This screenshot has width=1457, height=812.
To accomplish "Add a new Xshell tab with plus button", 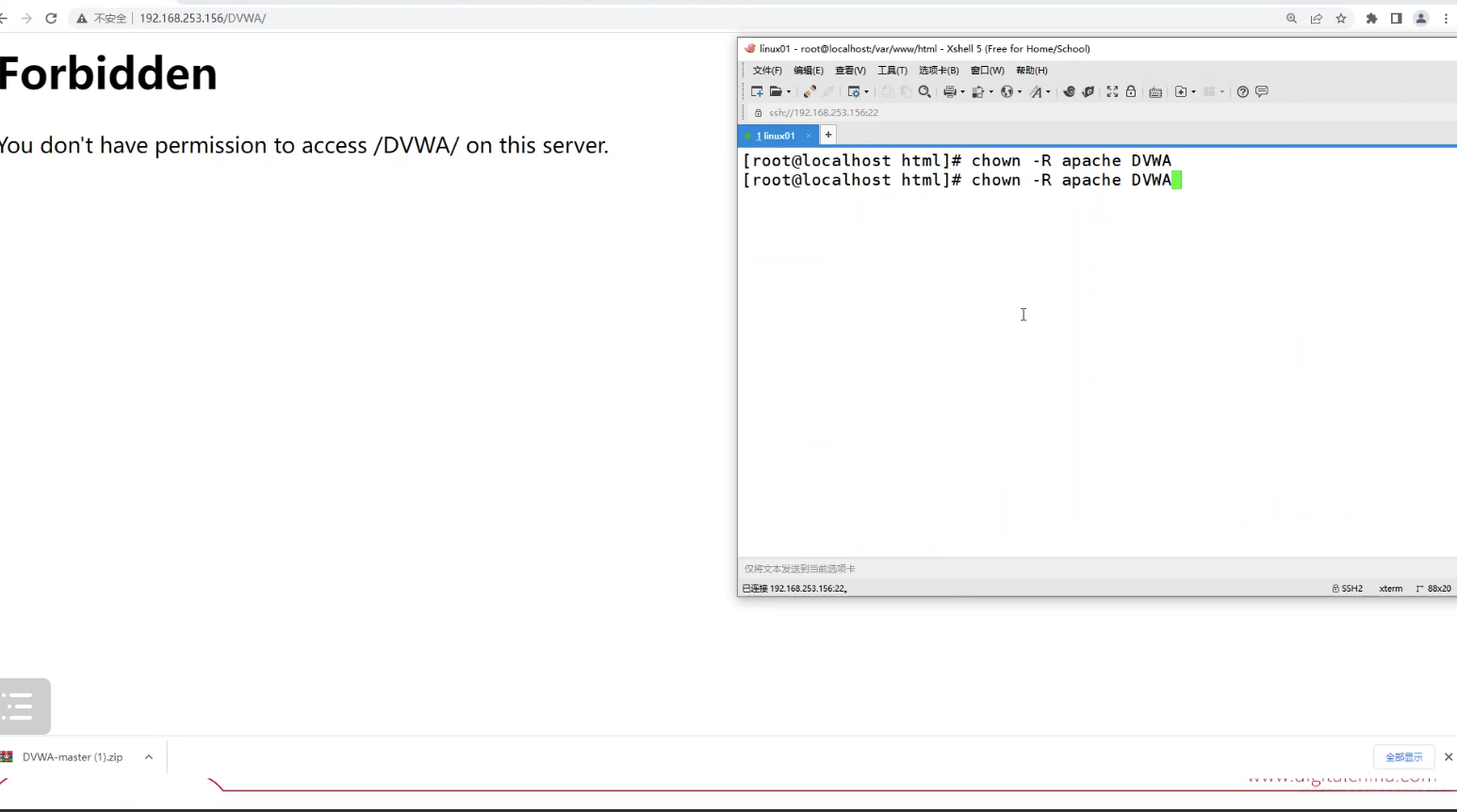I will coord(828,135).
